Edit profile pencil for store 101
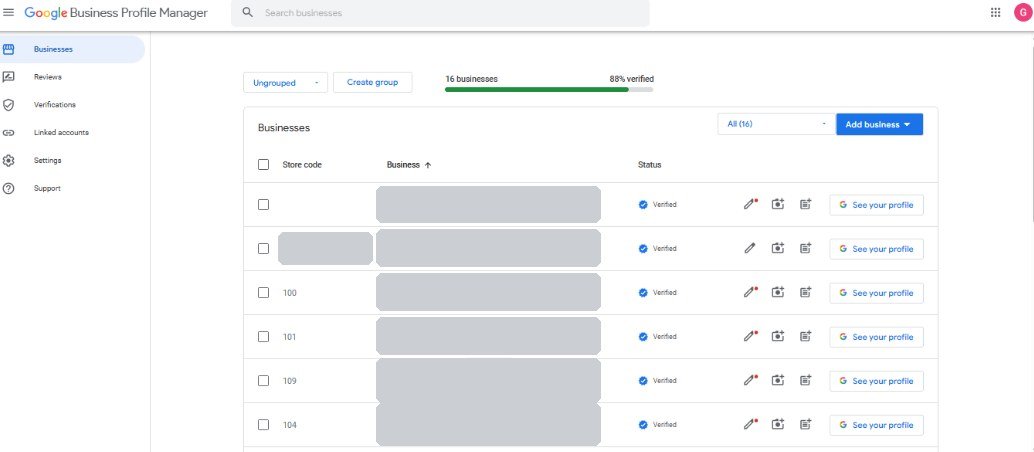 click(750, 337)
